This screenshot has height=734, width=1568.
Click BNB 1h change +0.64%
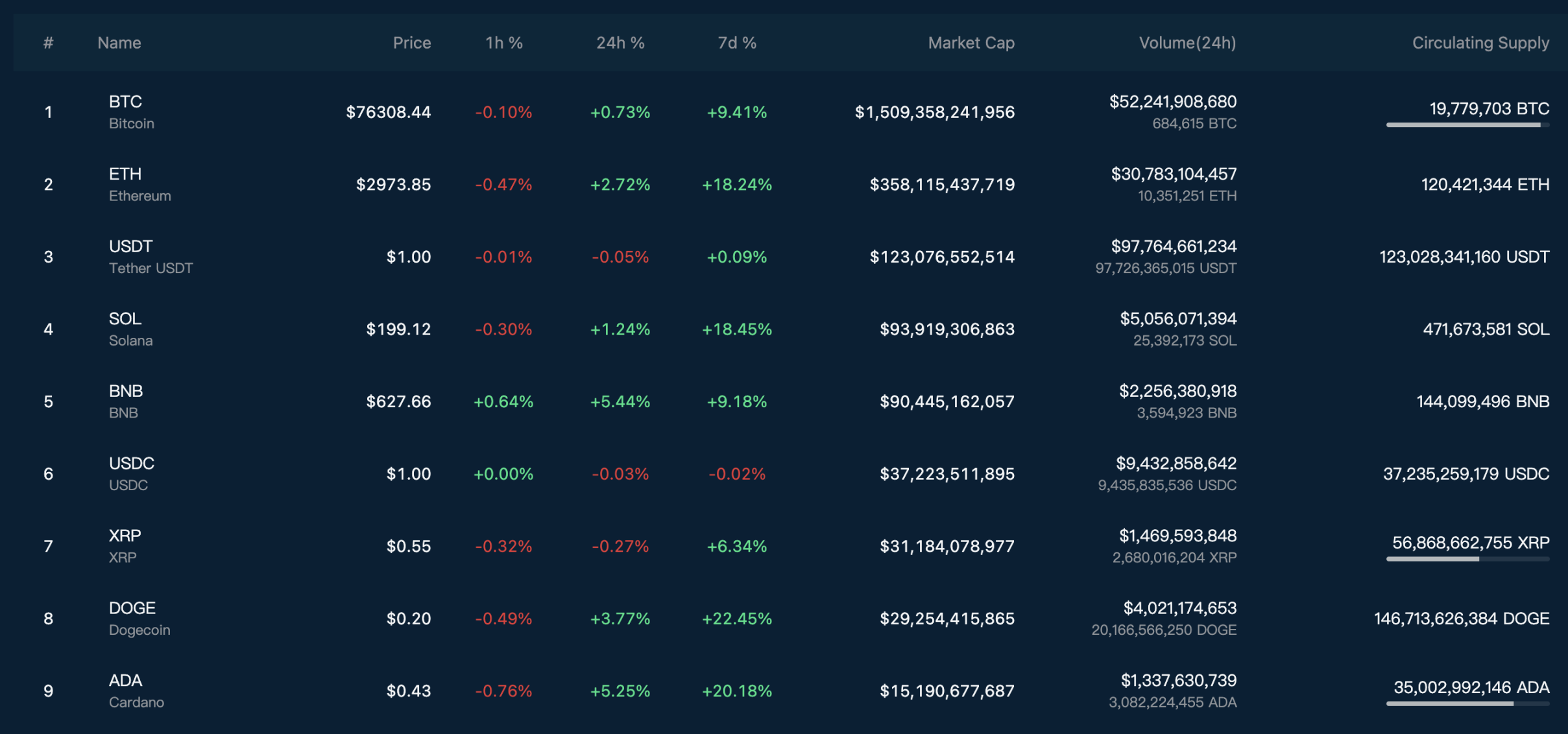click(x=503, y=401)
